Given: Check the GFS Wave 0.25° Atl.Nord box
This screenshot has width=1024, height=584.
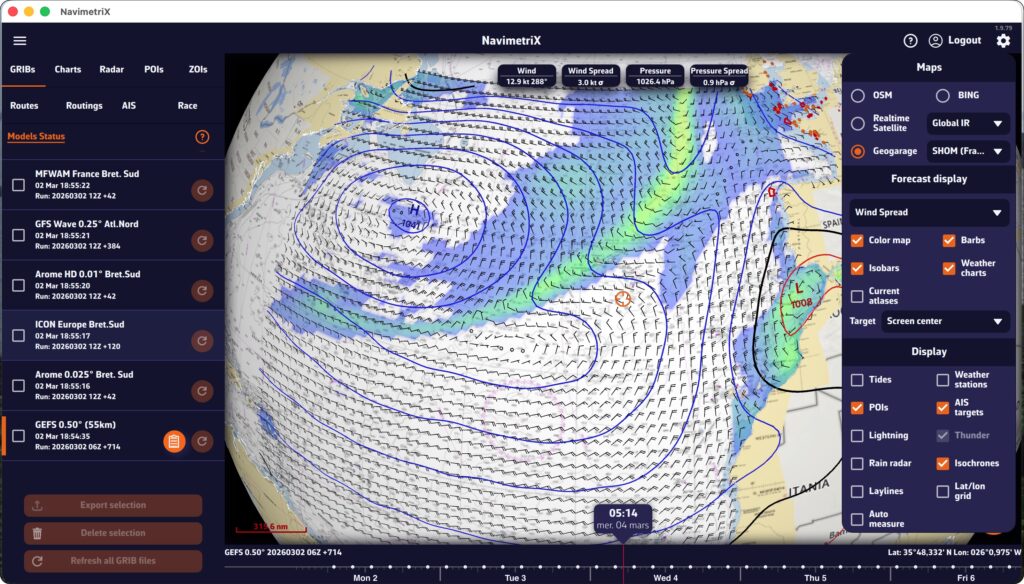Looking at the screenshot, I should (18, 235).
